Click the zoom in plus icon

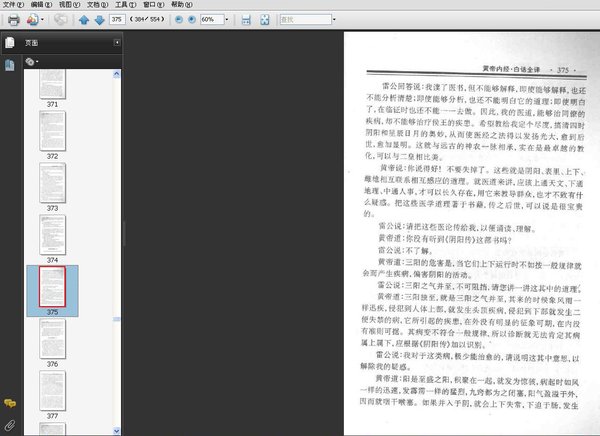(192, 20)
